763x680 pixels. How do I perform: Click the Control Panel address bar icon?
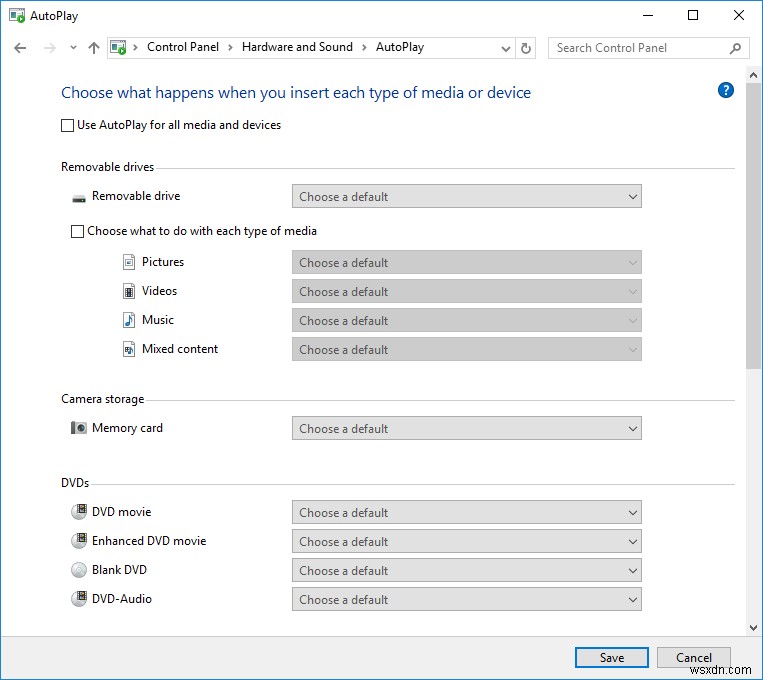118,48
